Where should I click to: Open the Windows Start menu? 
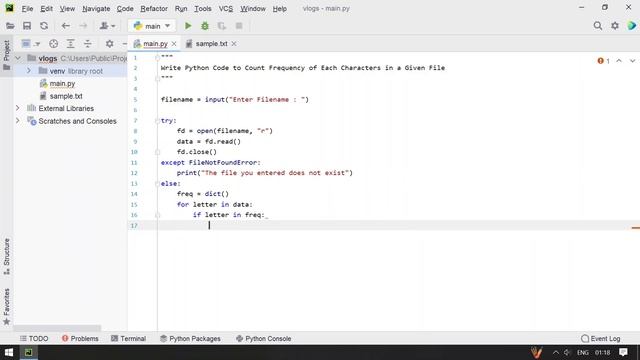[9, 352]
